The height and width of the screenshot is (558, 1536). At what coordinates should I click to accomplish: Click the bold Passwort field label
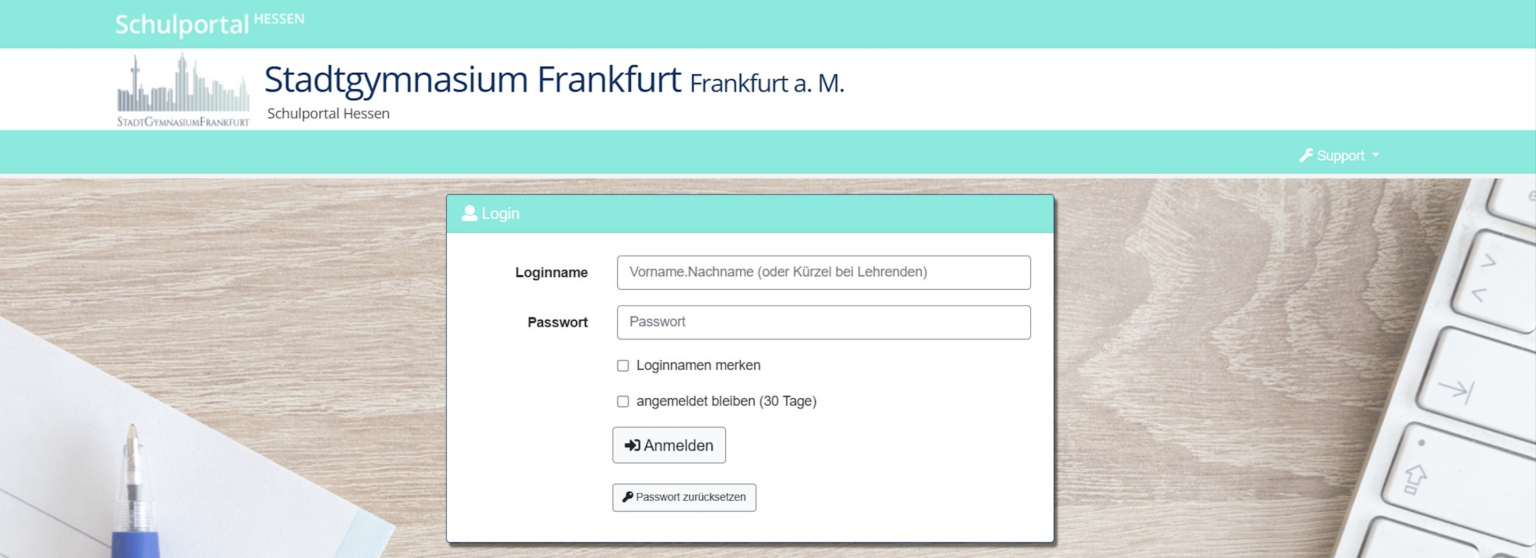(557, 322)
